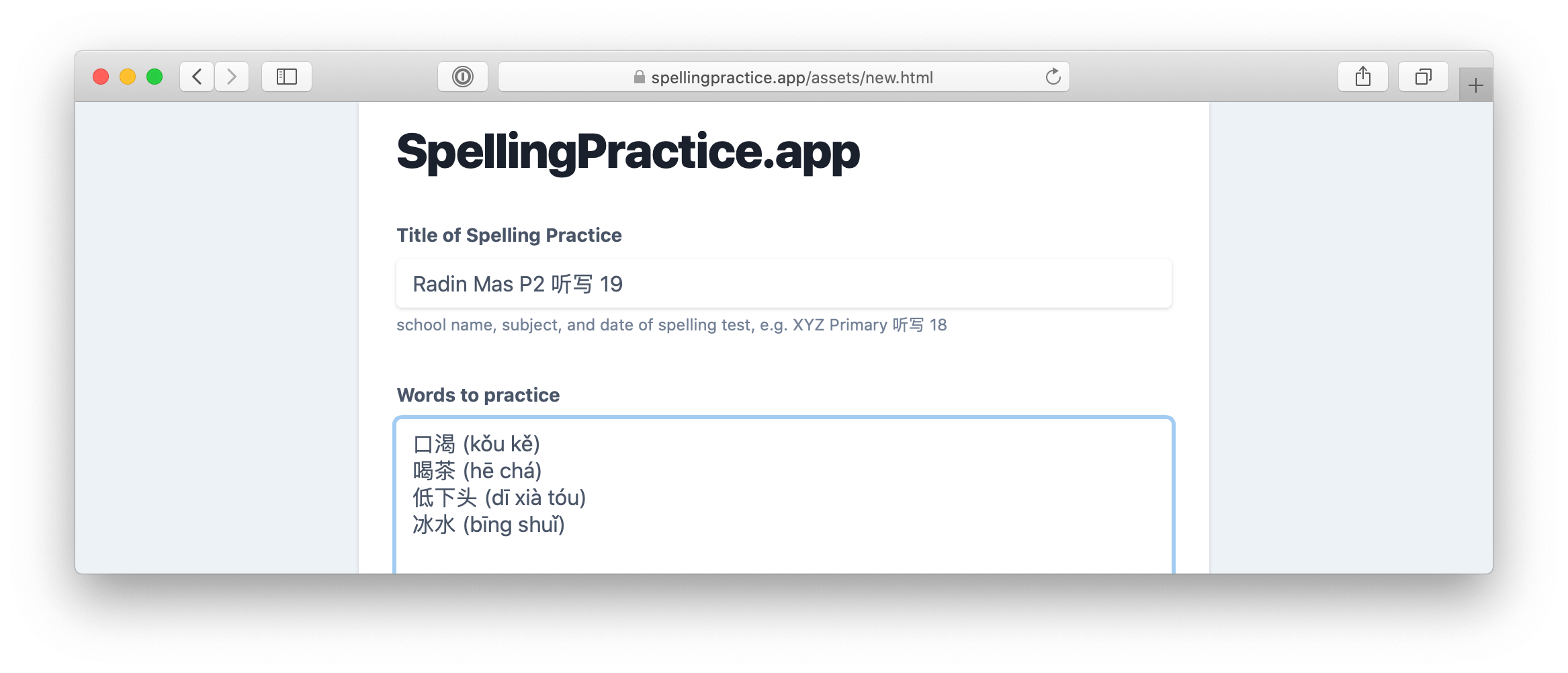Image resolution: width=1568 pixels, height=673 pixels.
Task: Select the address bar URL text
Action: pyautogui.click(x=793, y=77)
